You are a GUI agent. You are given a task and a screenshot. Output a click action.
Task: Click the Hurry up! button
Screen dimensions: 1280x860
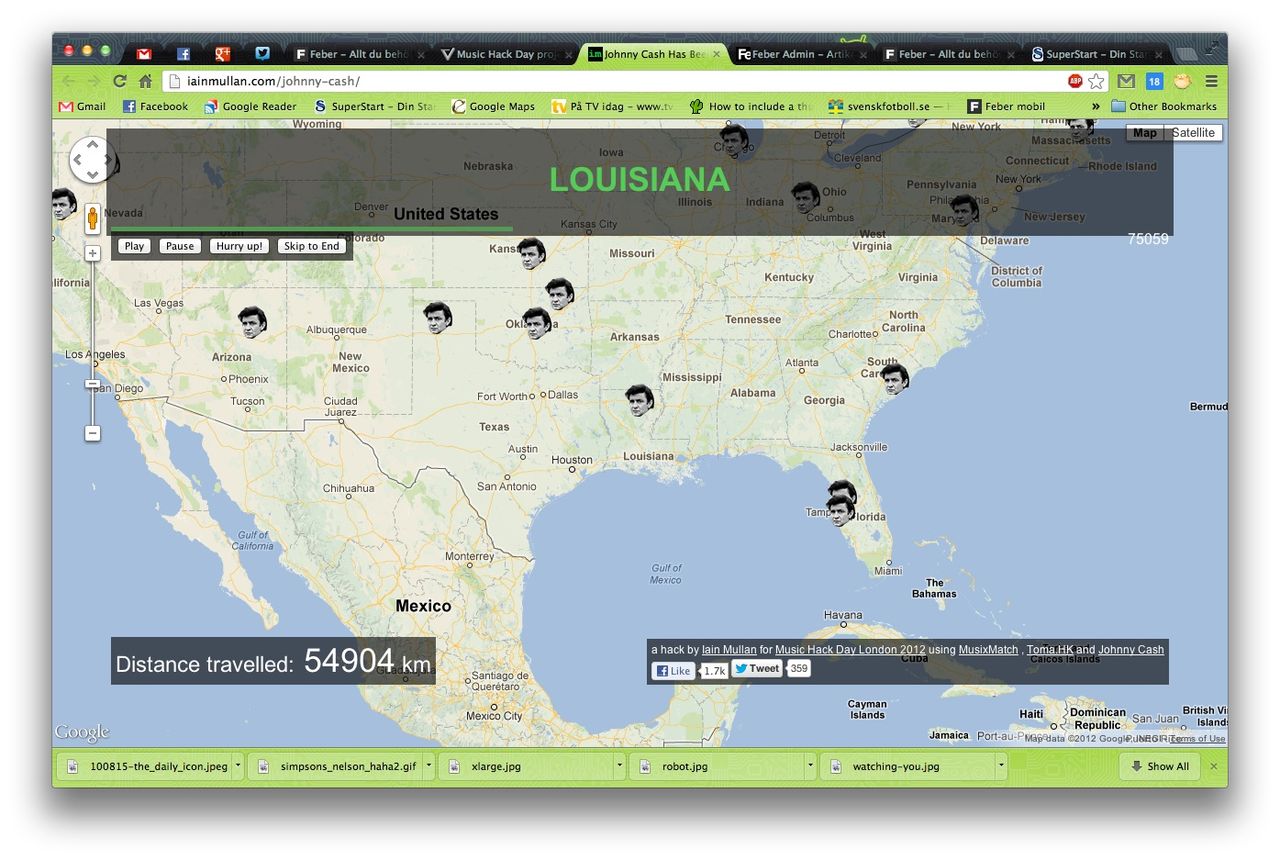pyautogui.click(x=240, y=246)
